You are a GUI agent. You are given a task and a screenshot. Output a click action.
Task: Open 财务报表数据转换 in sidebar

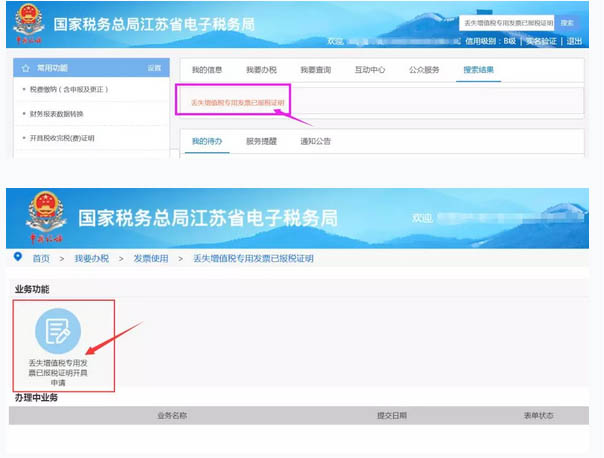point(61,114)
